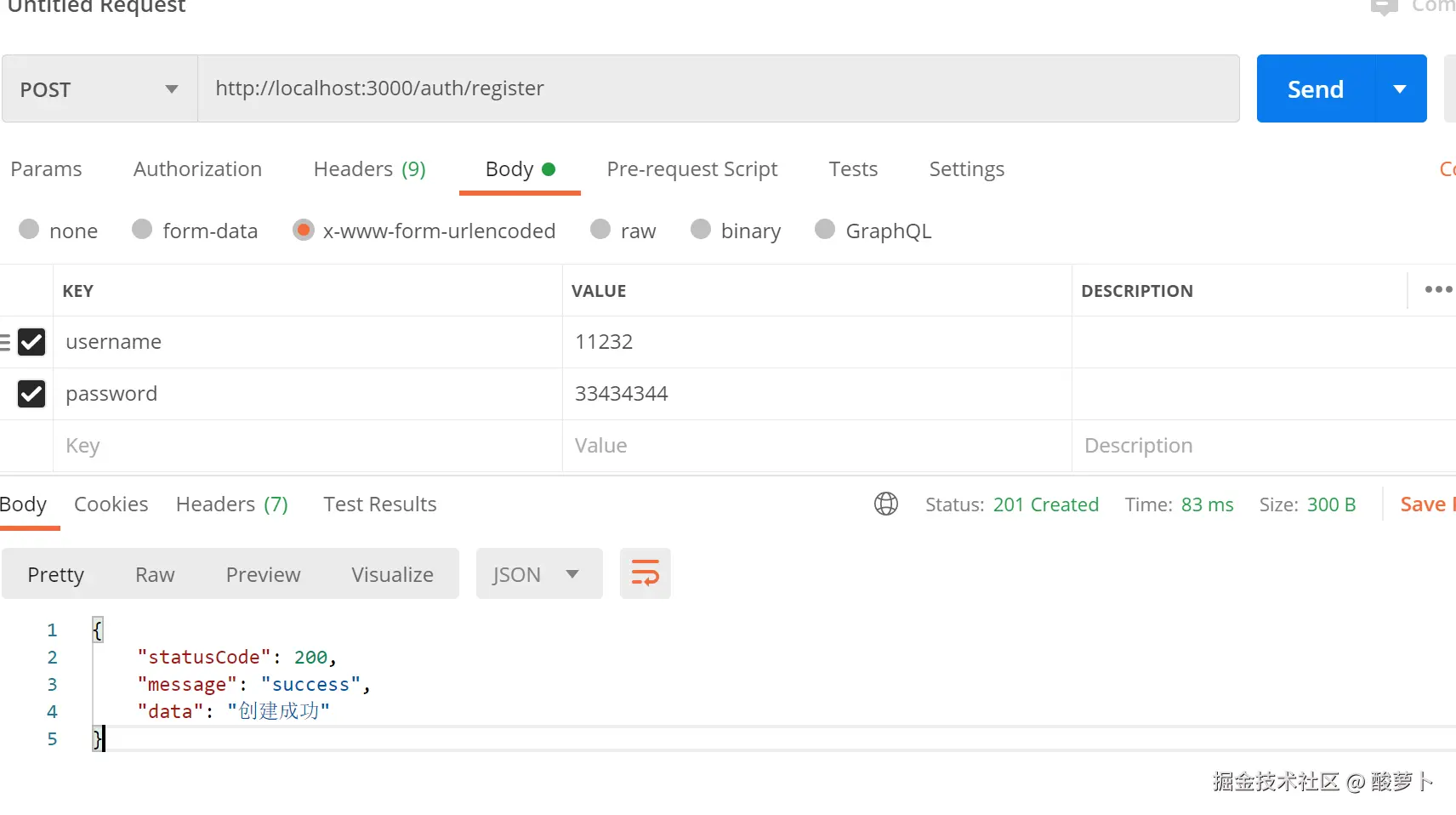1456x815 pixels.
Task: Select x-www-form-urlencoded radio button
Action: pyautogui.click(x=303, y=230)
